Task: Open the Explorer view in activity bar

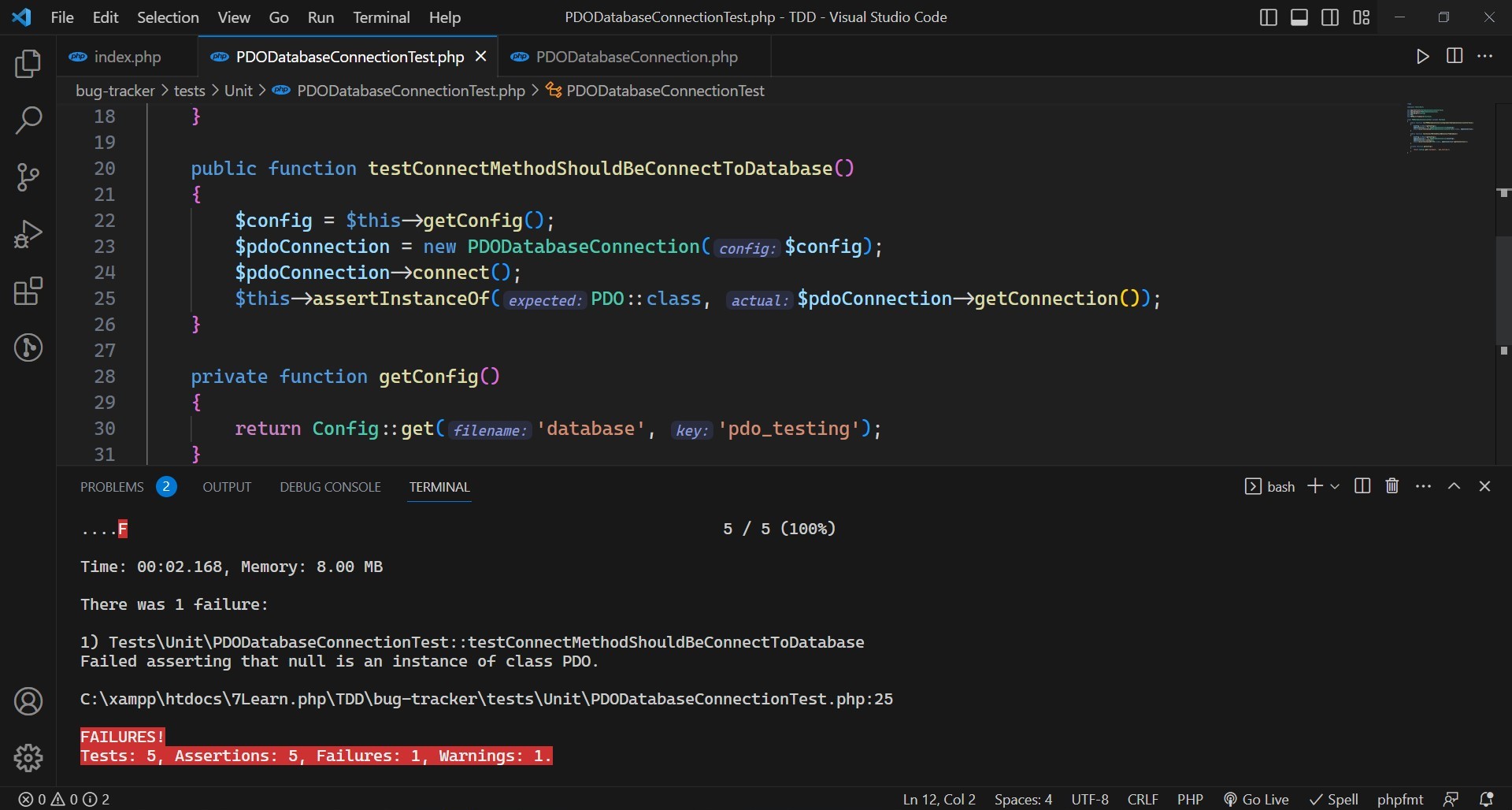Action: coord(28,64)
